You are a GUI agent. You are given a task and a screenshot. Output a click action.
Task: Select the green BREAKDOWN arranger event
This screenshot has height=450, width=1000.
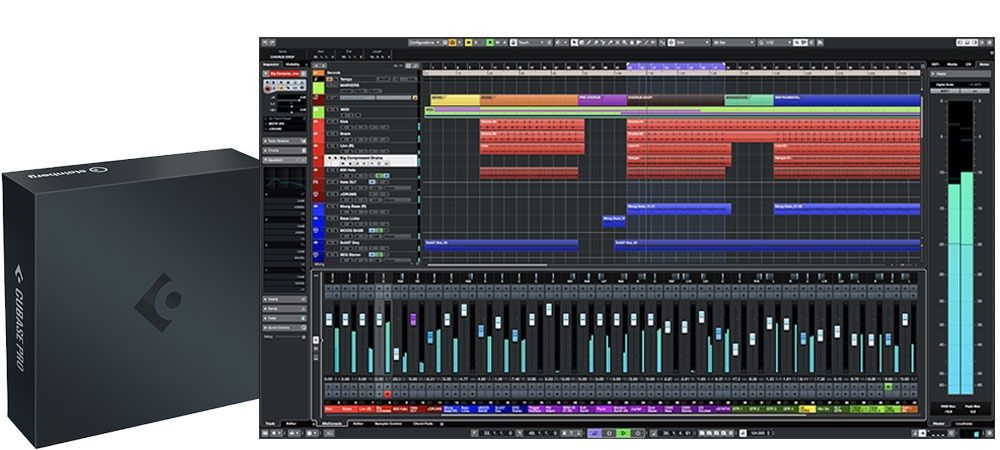coord(749,100)
